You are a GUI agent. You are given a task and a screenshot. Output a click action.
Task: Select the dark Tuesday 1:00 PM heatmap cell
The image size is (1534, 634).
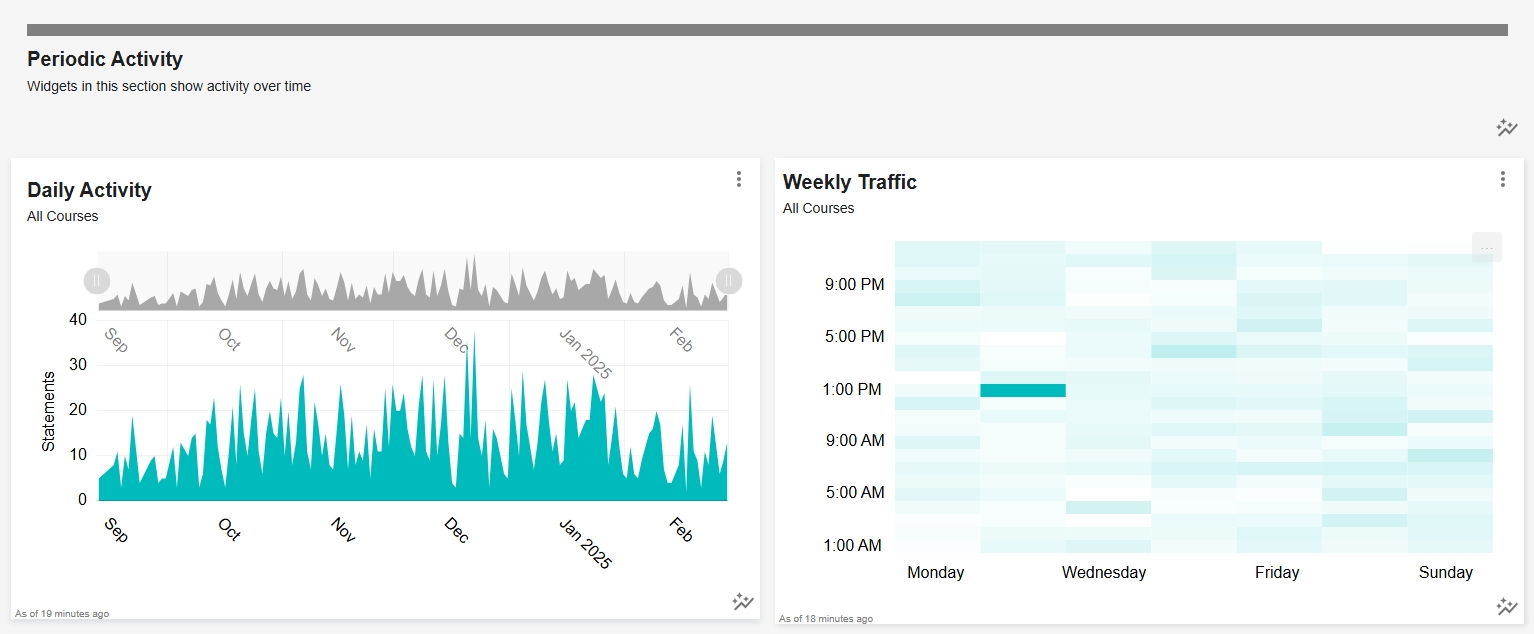[1023, 390]
